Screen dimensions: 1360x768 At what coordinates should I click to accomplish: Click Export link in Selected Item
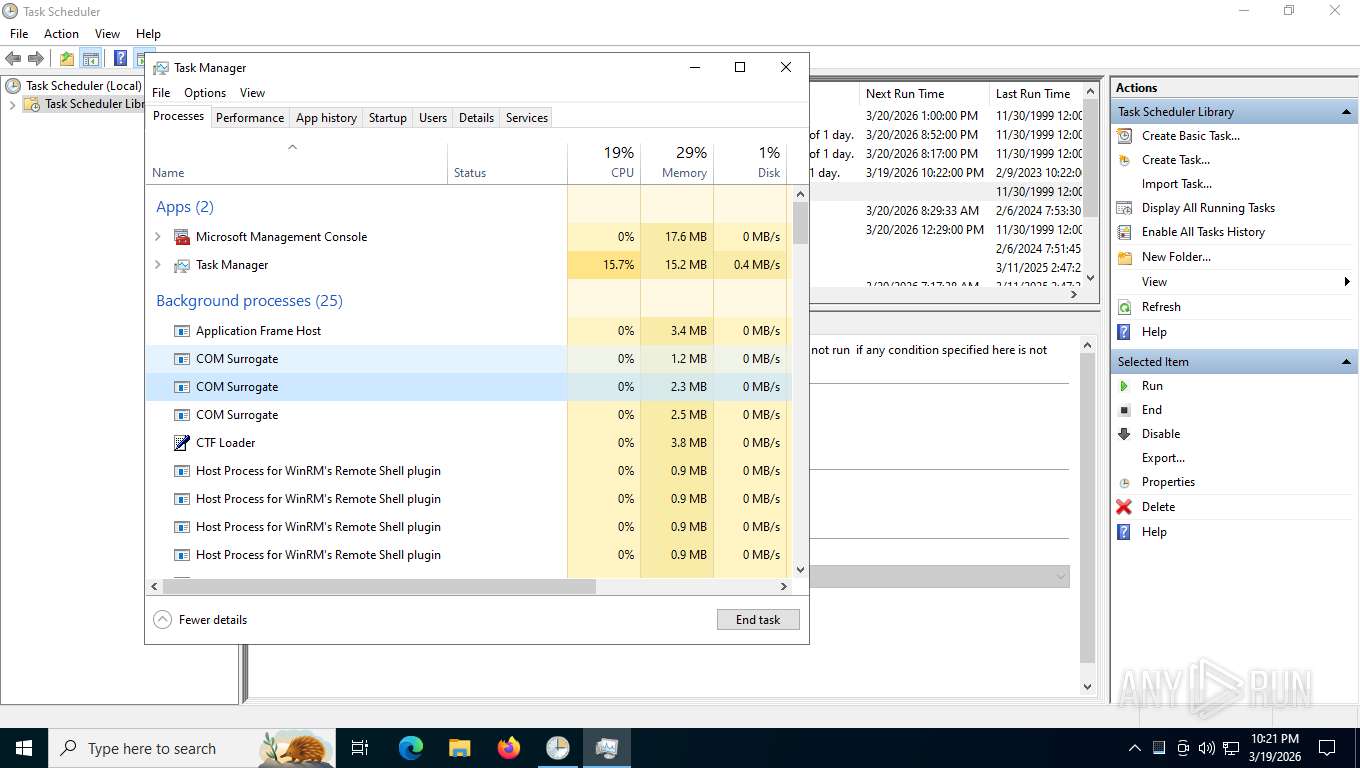click(x=1163, y=458)
